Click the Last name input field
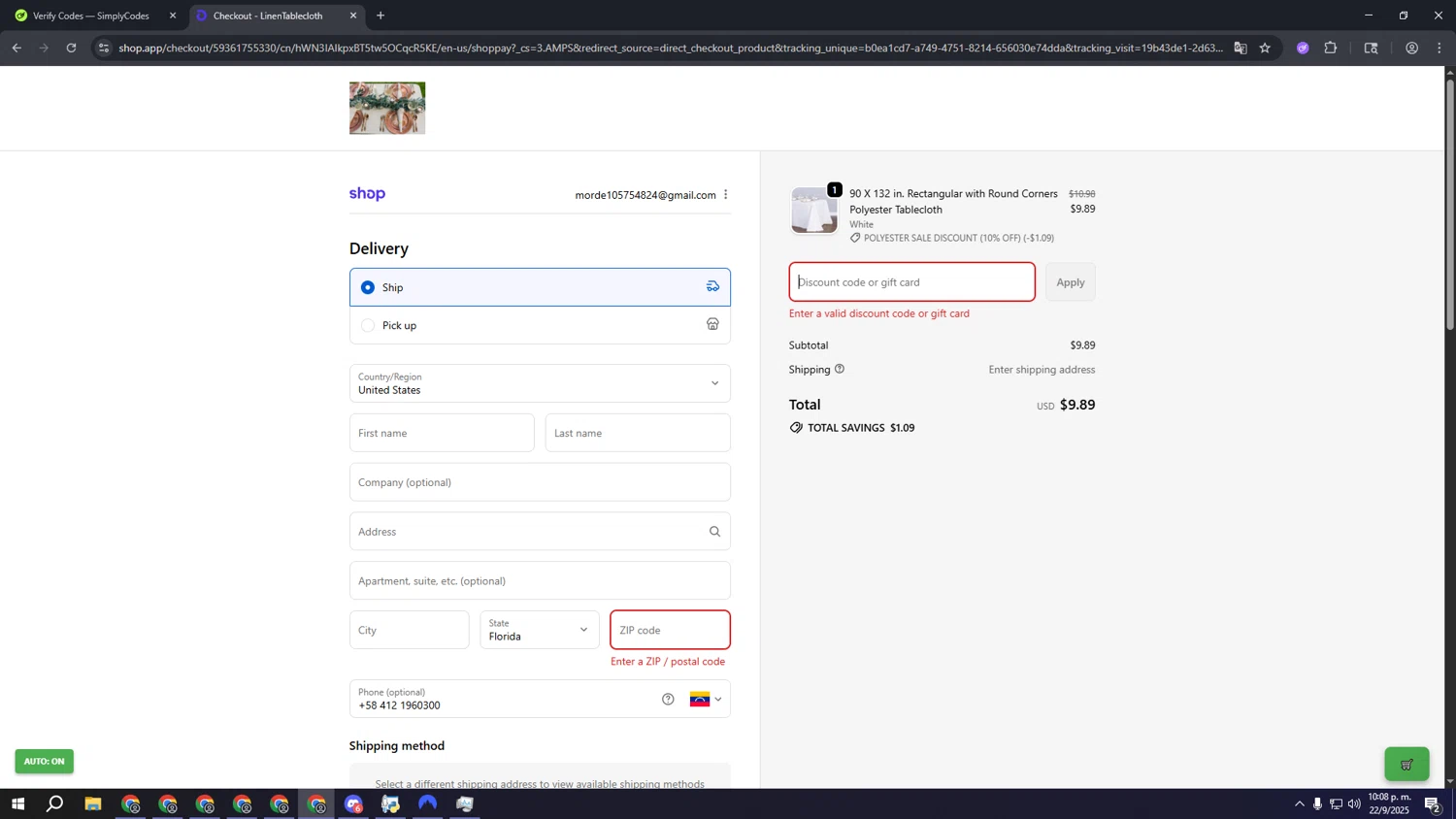The height and width of the screenshot is (819, 1456). coord(638,433)
